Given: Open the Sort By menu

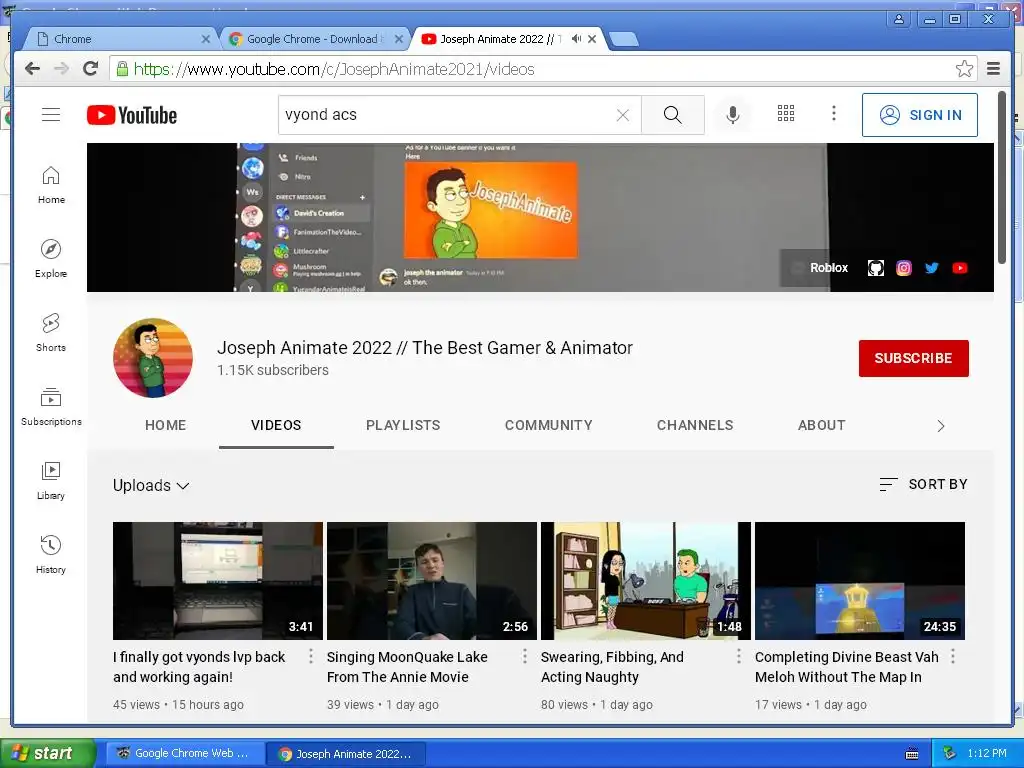Looking at the screenshot, I should (x=923, y=484).
